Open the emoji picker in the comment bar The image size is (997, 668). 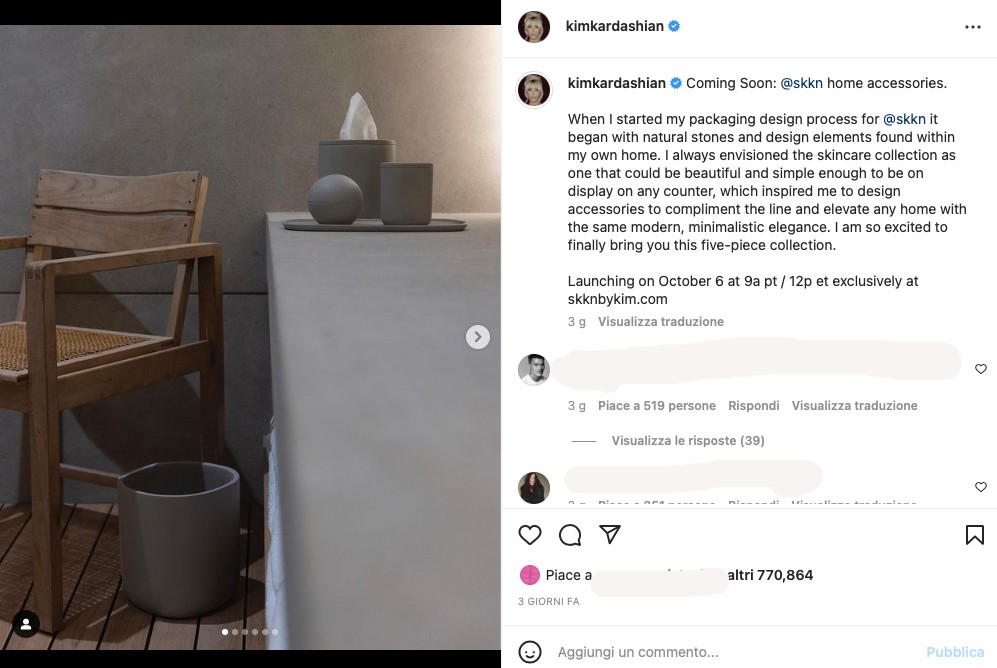coord(530,651)
